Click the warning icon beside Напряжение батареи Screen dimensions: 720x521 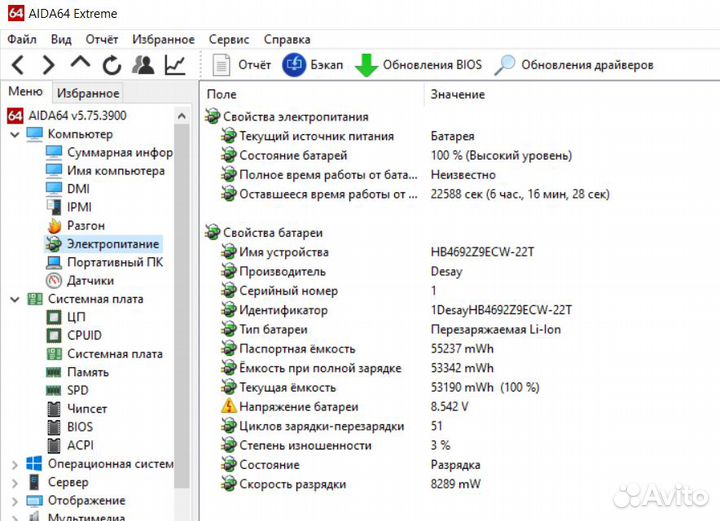coord(229,406)
